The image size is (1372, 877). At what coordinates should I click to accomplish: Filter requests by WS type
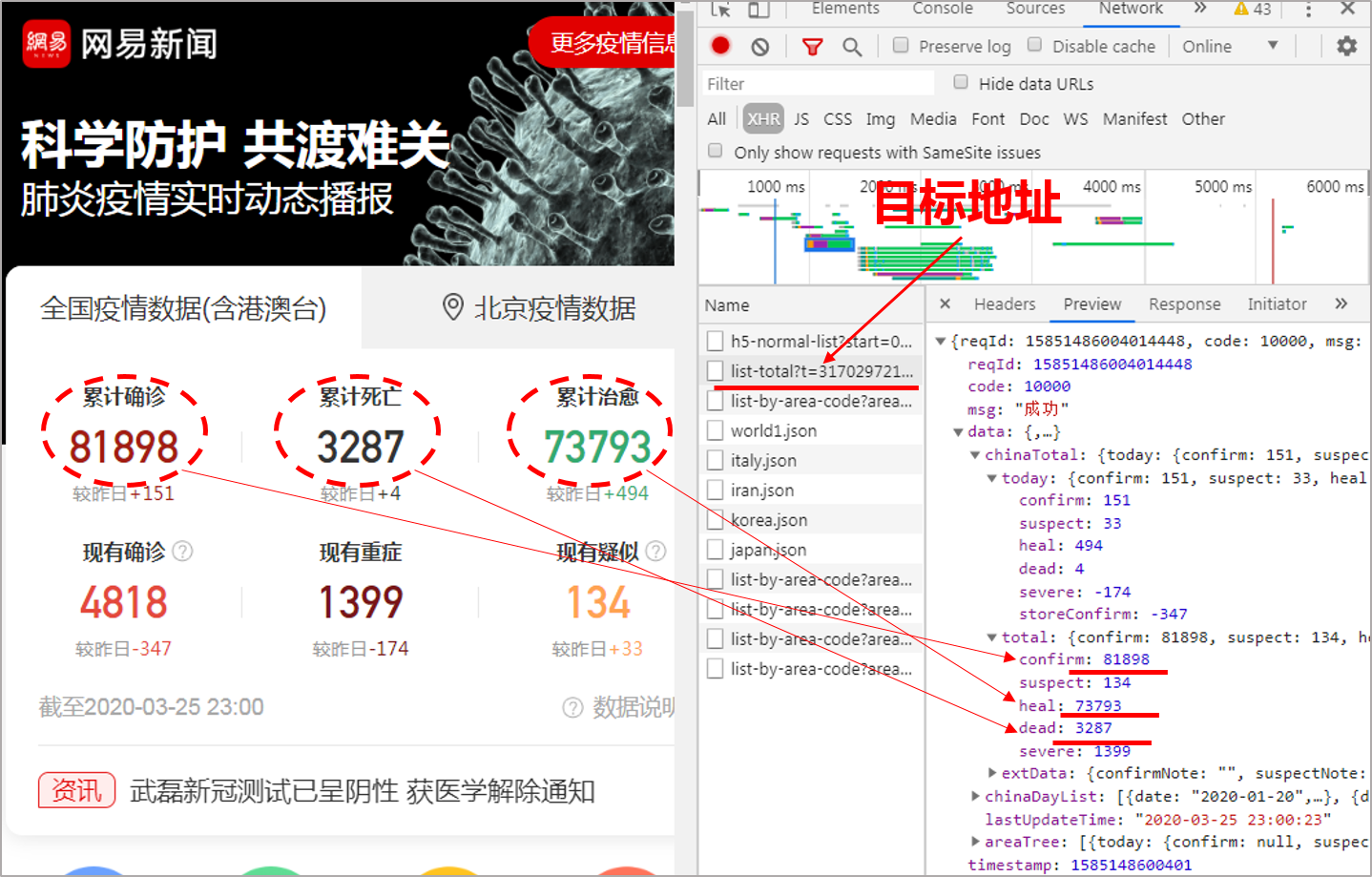(1075, 118)
